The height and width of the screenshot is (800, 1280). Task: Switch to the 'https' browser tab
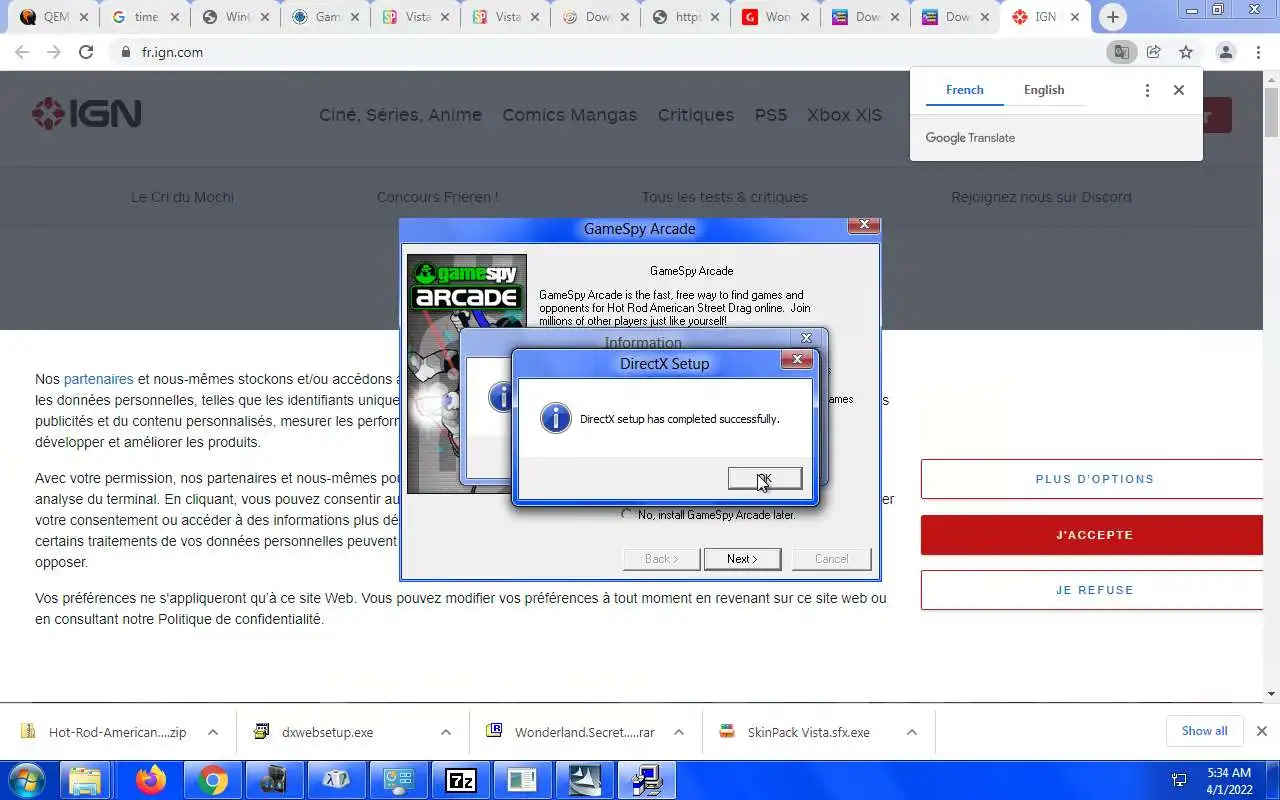click(685, 17)
